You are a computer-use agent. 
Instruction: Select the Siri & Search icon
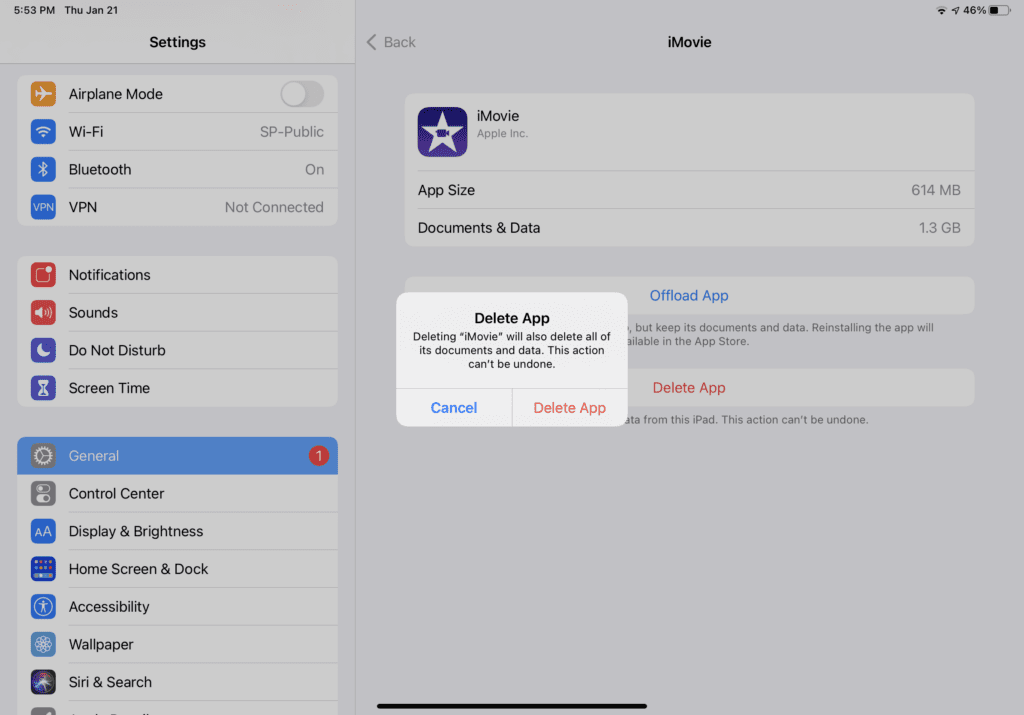44,682
